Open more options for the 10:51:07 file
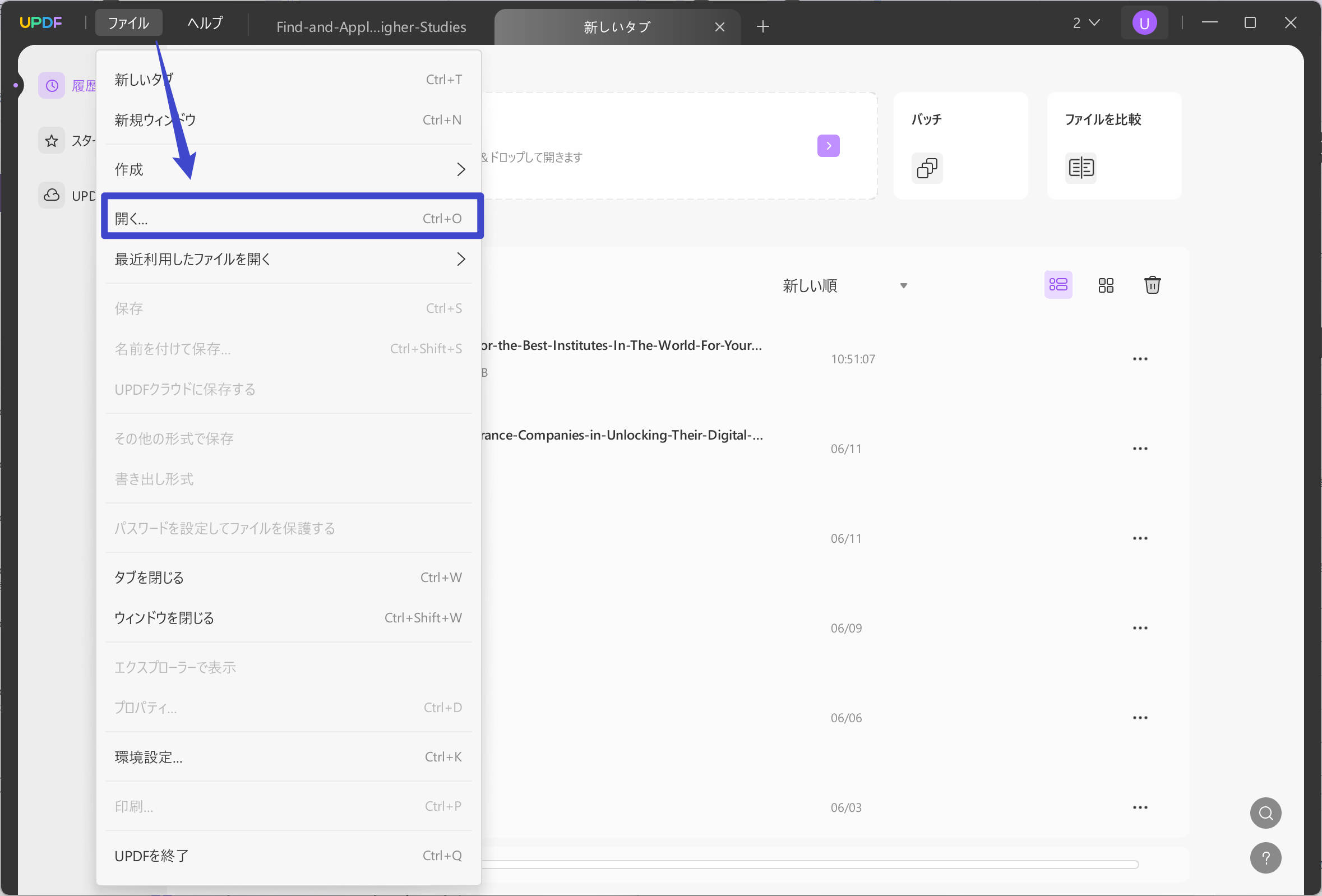 (x=1139, y=359)
